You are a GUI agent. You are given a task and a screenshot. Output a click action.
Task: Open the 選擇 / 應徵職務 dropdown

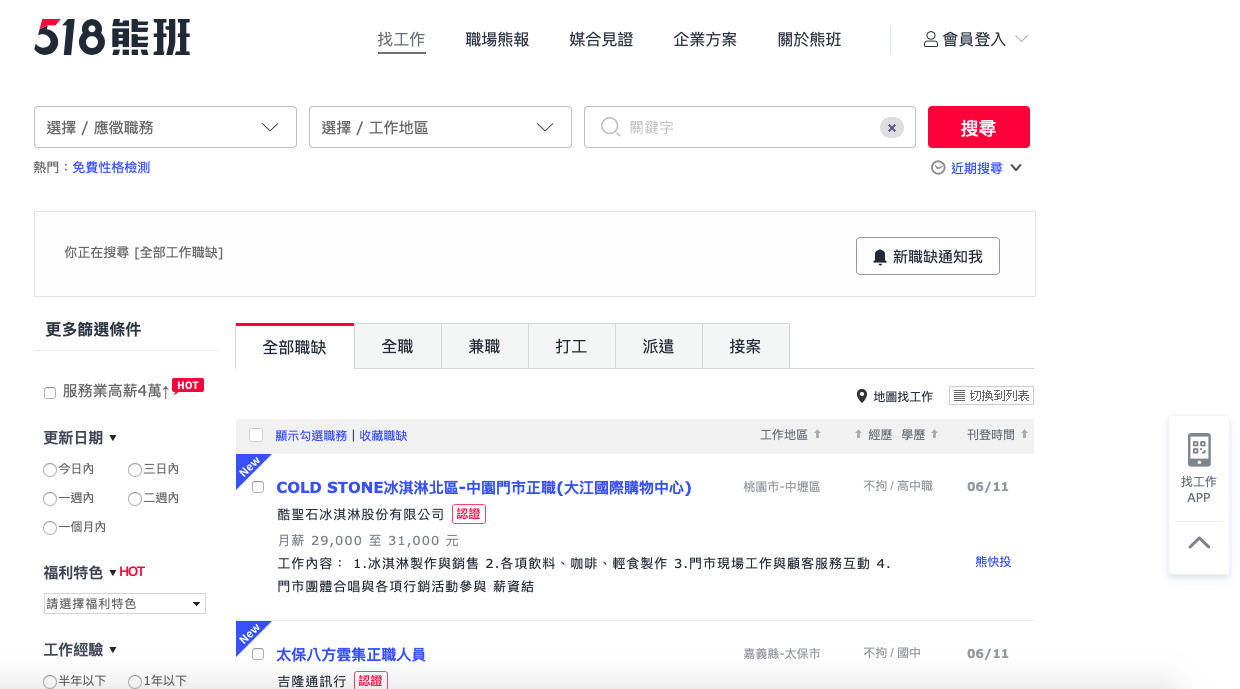tap(165, 127)
